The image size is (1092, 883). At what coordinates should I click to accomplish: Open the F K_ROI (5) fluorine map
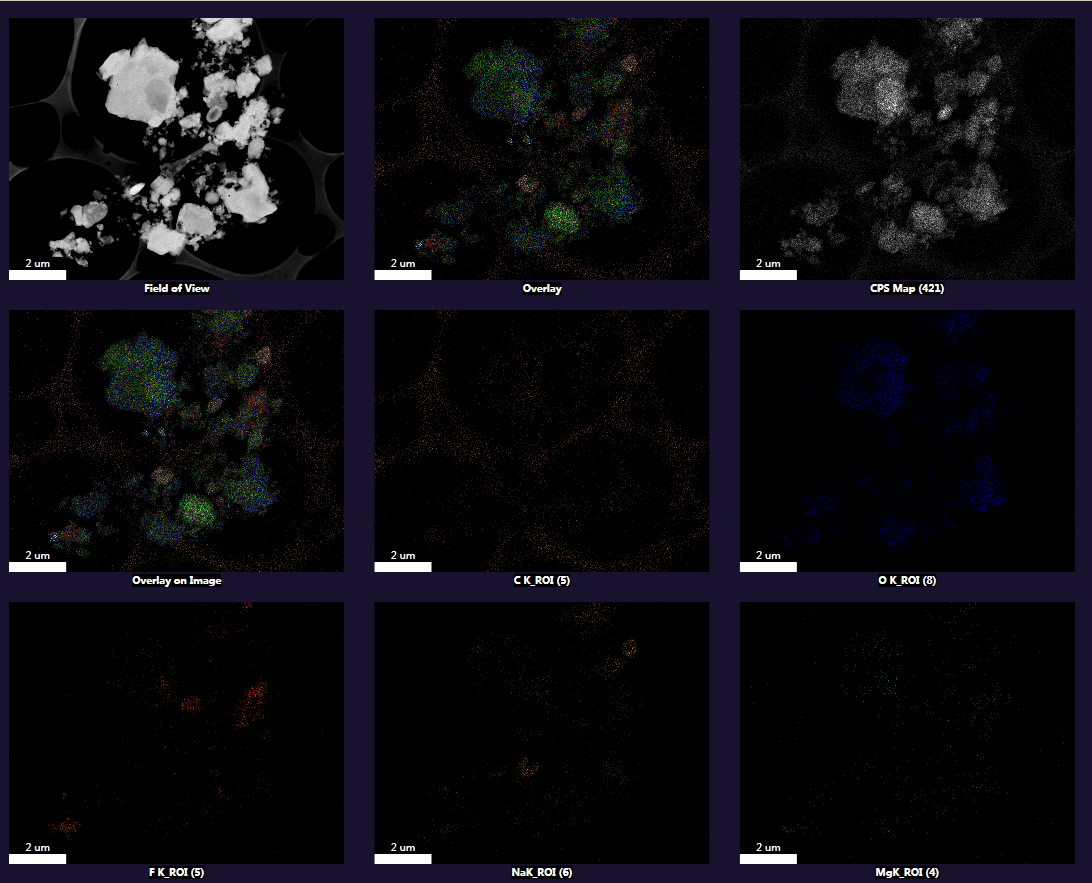coord(176,733)
